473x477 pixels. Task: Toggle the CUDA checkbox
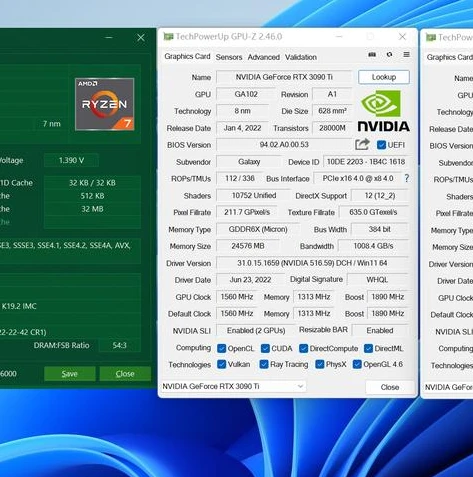[x=265, y=348]
